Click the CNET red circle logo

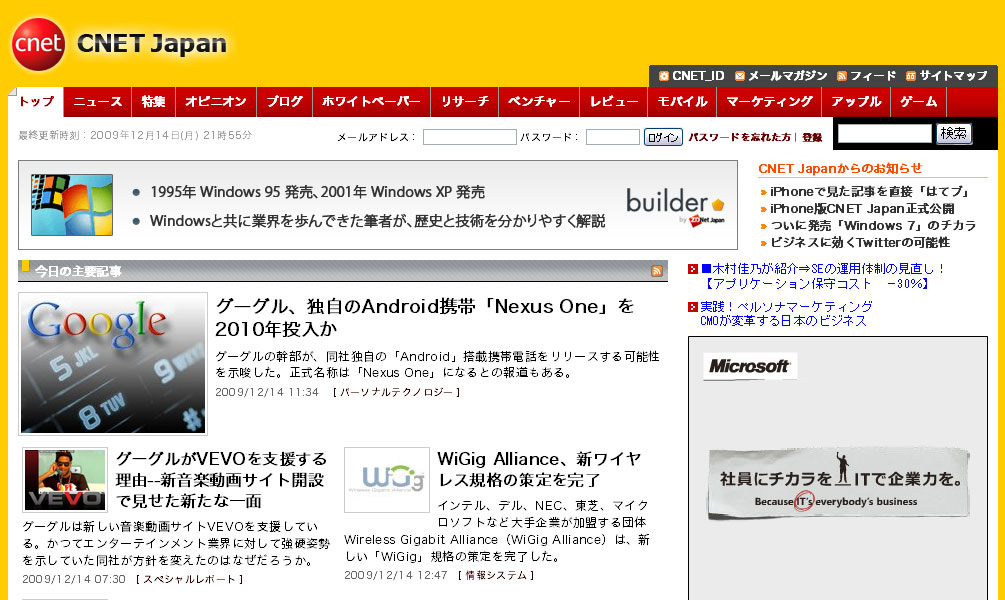pyautogui.click(x=38, y=45)
